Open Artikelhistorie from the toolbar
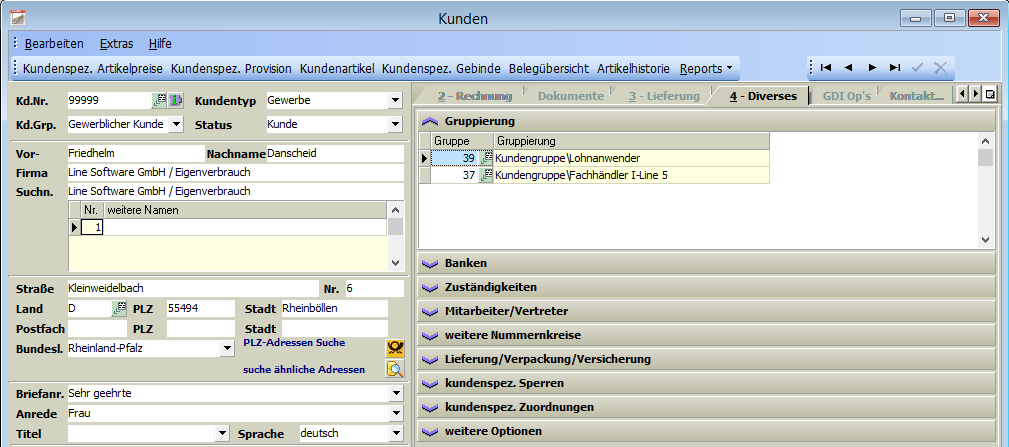 click(x=633, y=68)
